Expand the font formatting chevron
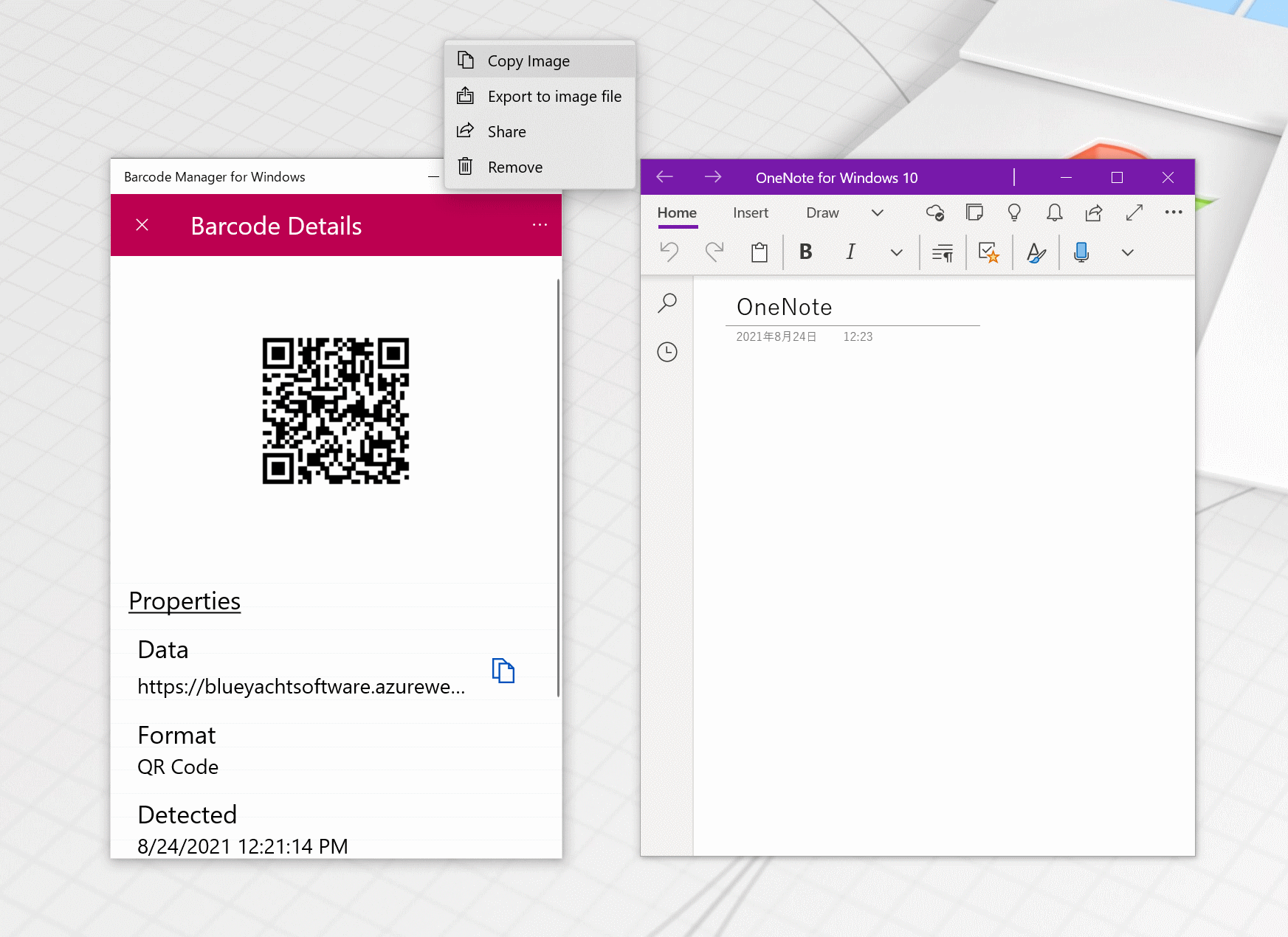1288x937 pixels. click(x=896, y=252)
